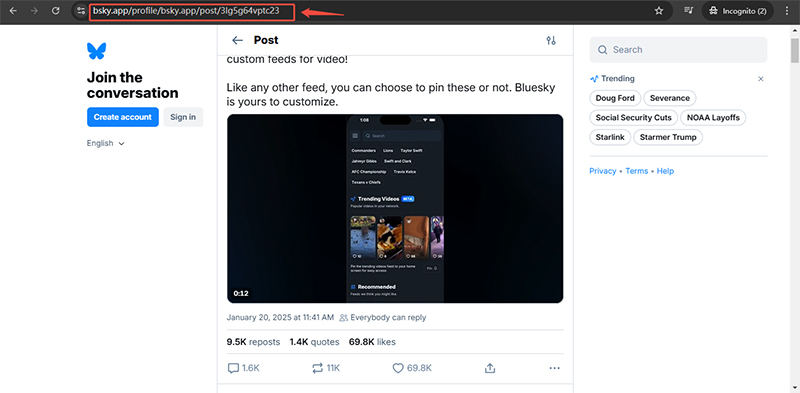Dismiss the Trending section with X
The image size is (800, 393).
(761, 79)
